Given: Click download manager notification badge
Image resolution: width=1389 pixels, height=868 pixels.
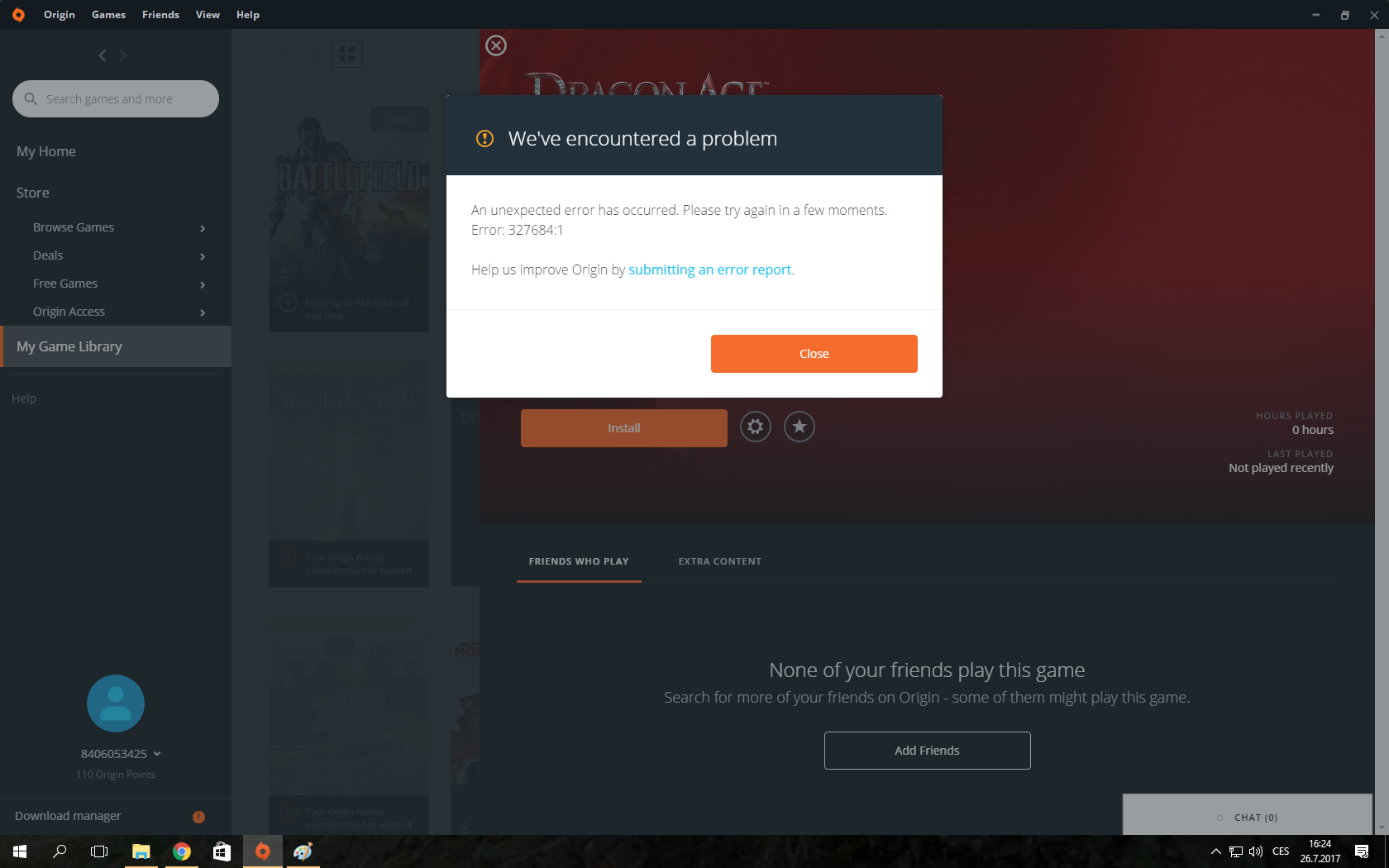Looking at the screenshot, I should click(x=198, y=817).
